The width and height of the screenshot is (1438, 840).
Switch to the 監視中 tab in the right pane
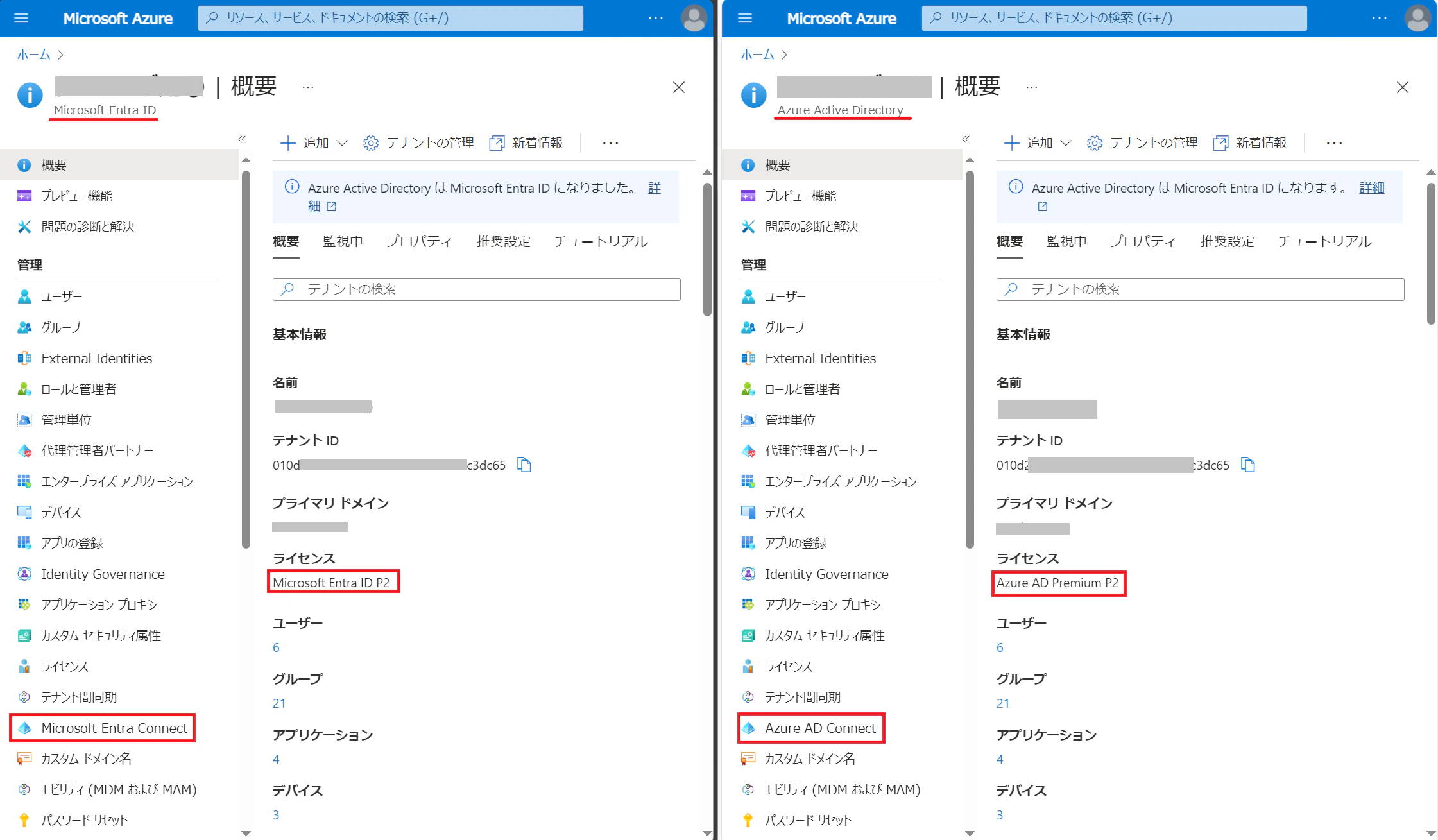point(1066,241)
